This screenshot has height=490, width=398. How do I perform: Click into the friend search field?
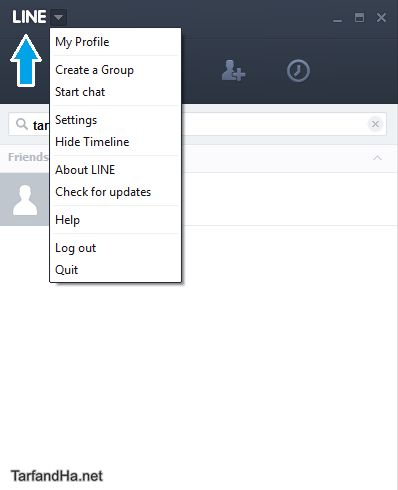coord(197,124)
